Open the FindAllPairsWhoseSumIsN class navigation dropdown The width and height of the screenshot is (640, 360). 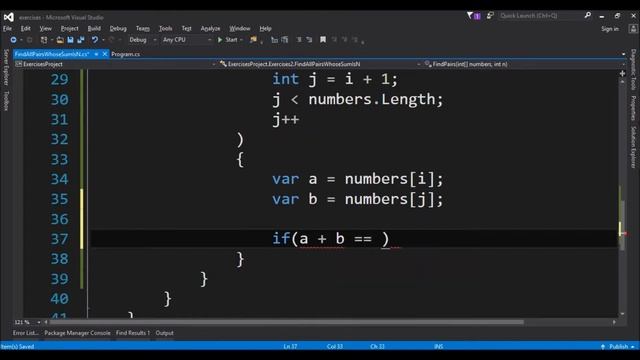320,64
